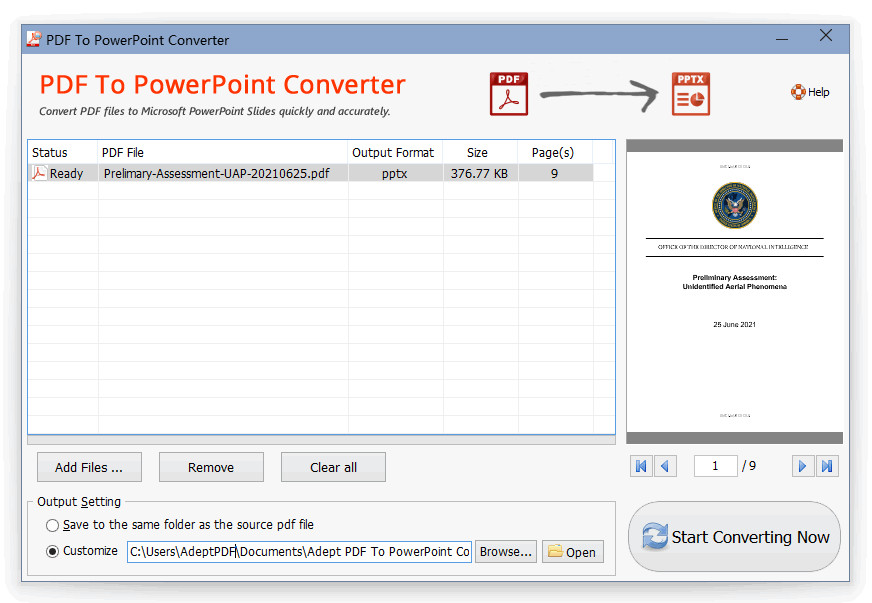Advance to the next preview page
The width and height of the screenshot is (872, 603).
tap(802, 466)
